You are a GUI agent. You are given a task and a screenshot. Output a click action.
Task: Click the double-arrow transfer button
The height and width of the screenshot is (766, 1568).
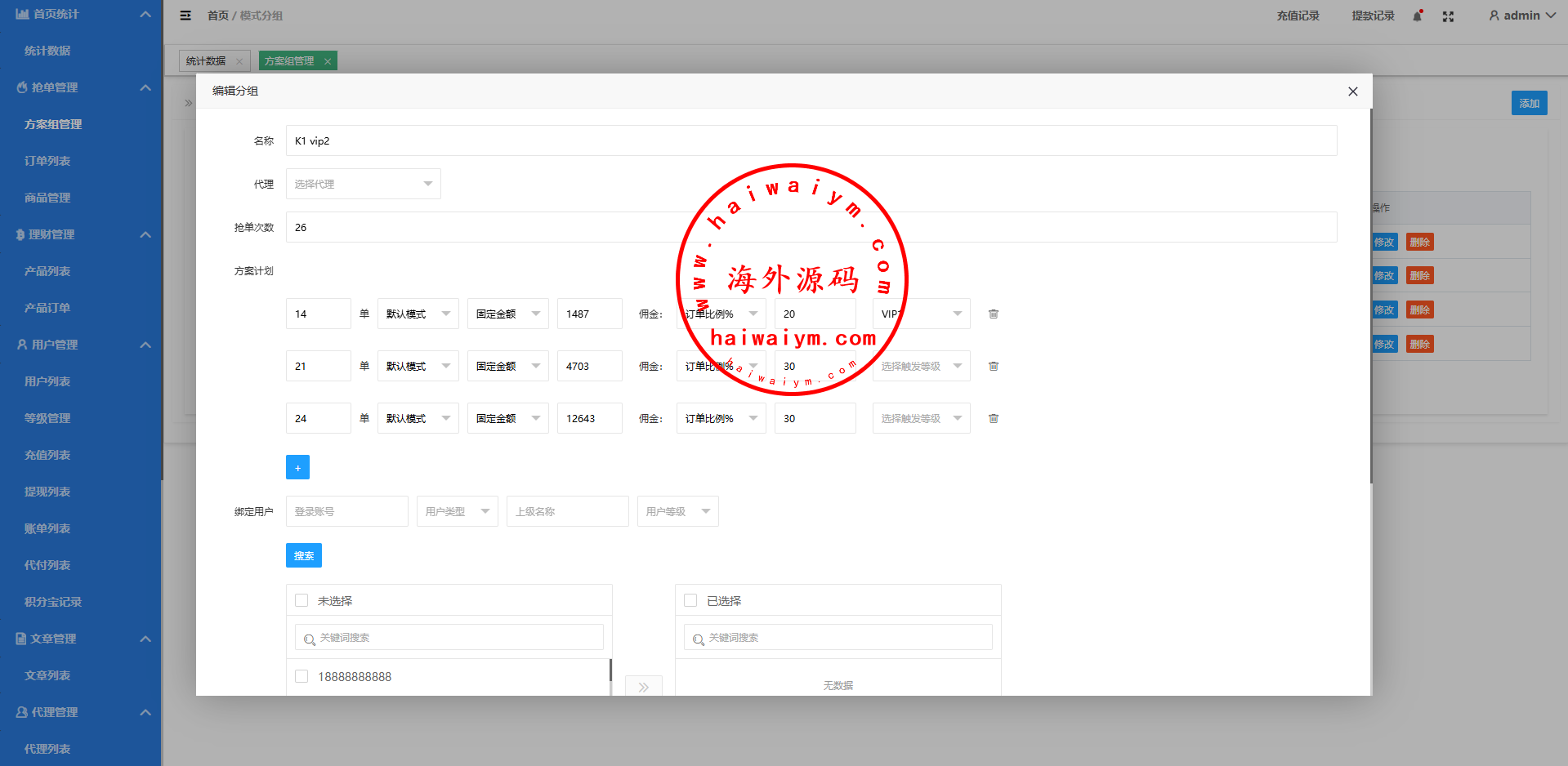pos(643,687)
